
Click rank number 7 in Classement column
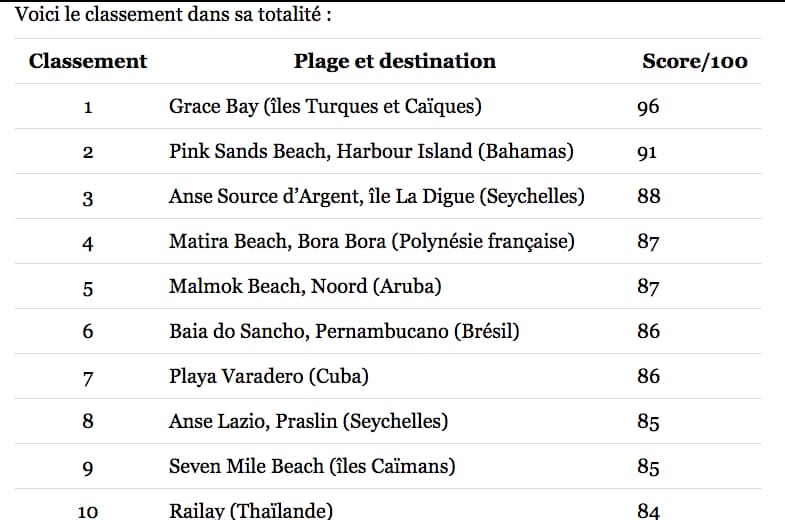pyautogui.click(x=88, y=378)
